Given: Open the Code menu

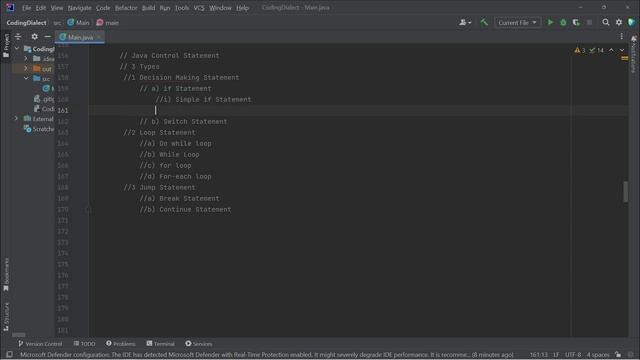Looking at the screenshot, I should [x=103, y=8].
